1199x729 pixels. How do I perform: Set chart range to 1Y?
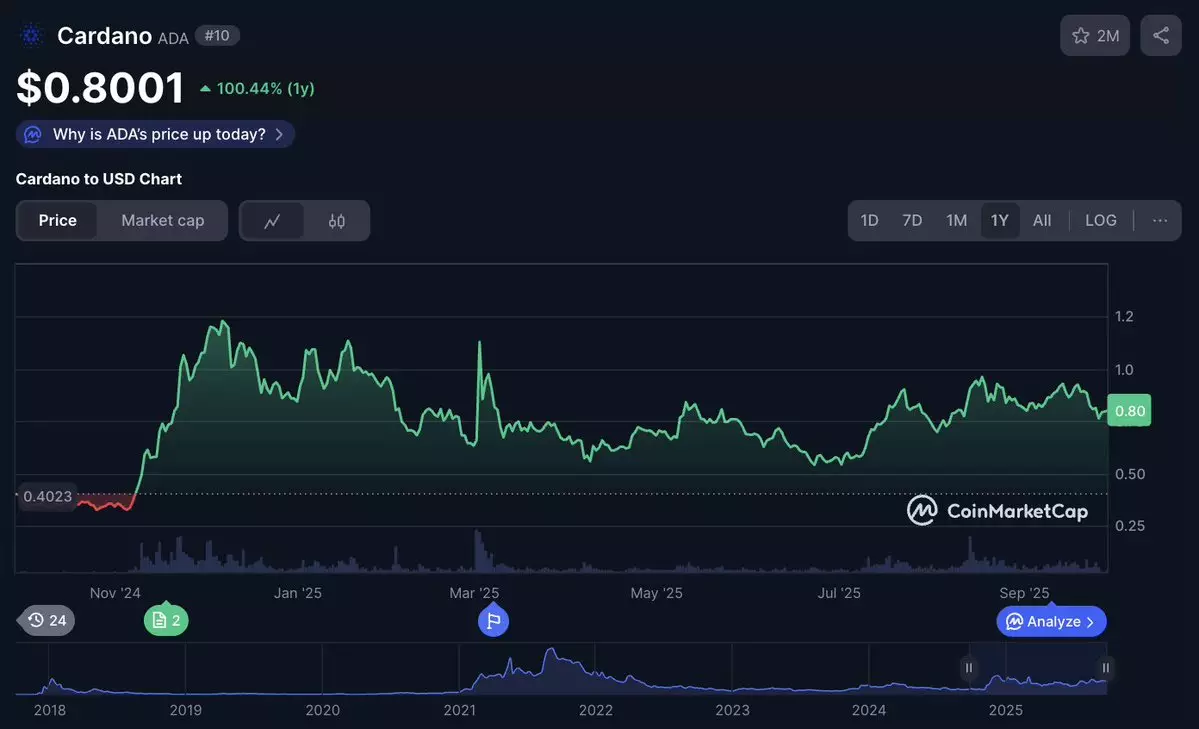[x=999, y=220]
